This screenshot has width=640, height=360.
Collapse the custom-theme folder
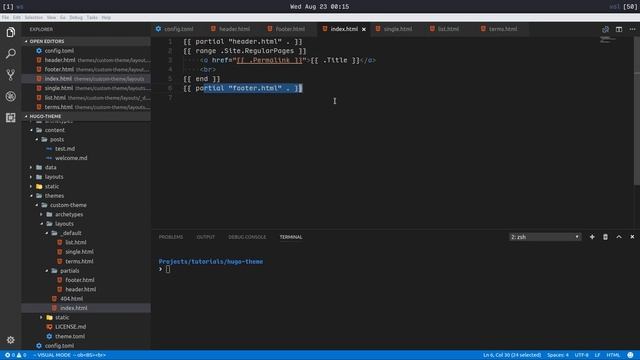pos(37,205)
